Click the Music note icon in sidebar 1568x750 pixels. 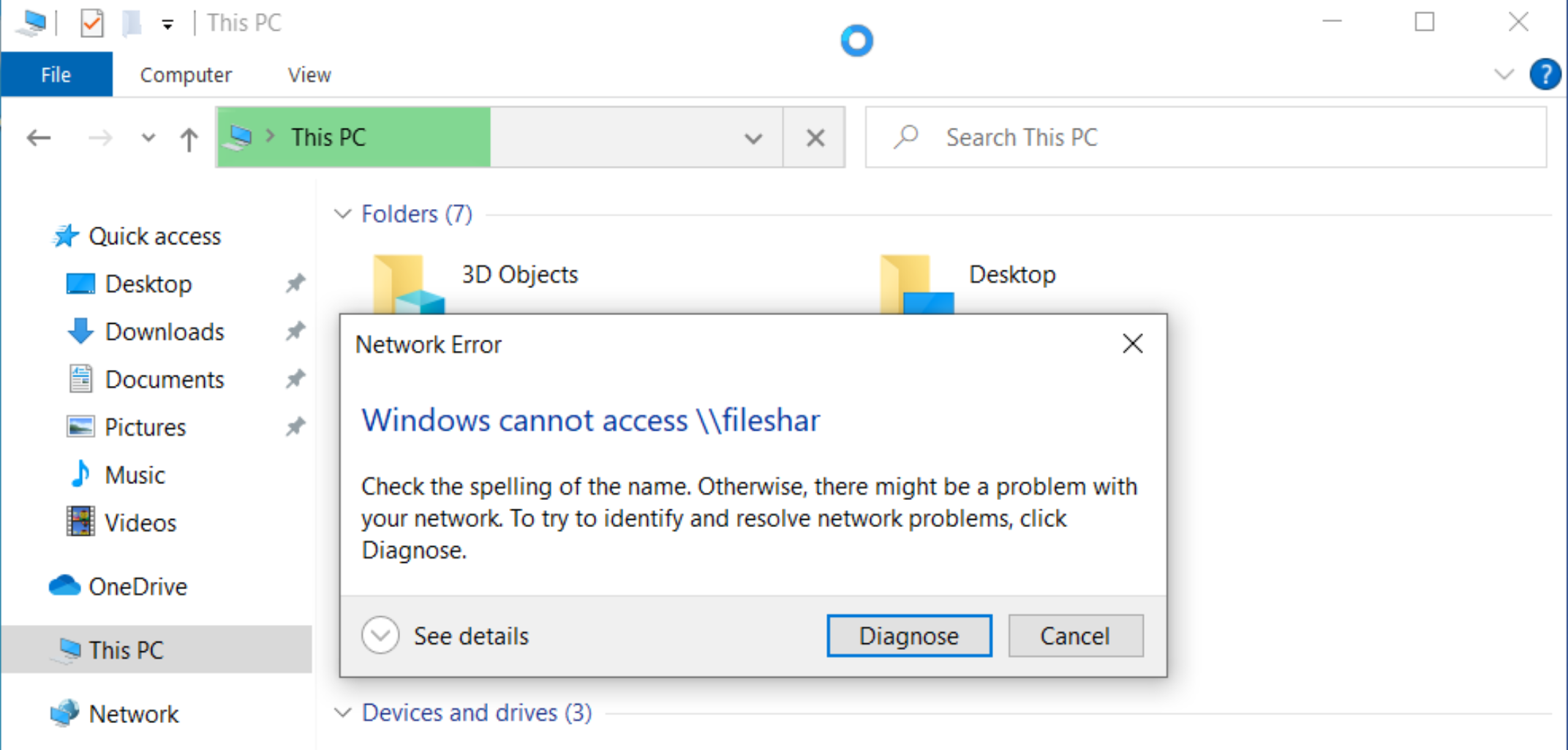click(x=80, y=474)
